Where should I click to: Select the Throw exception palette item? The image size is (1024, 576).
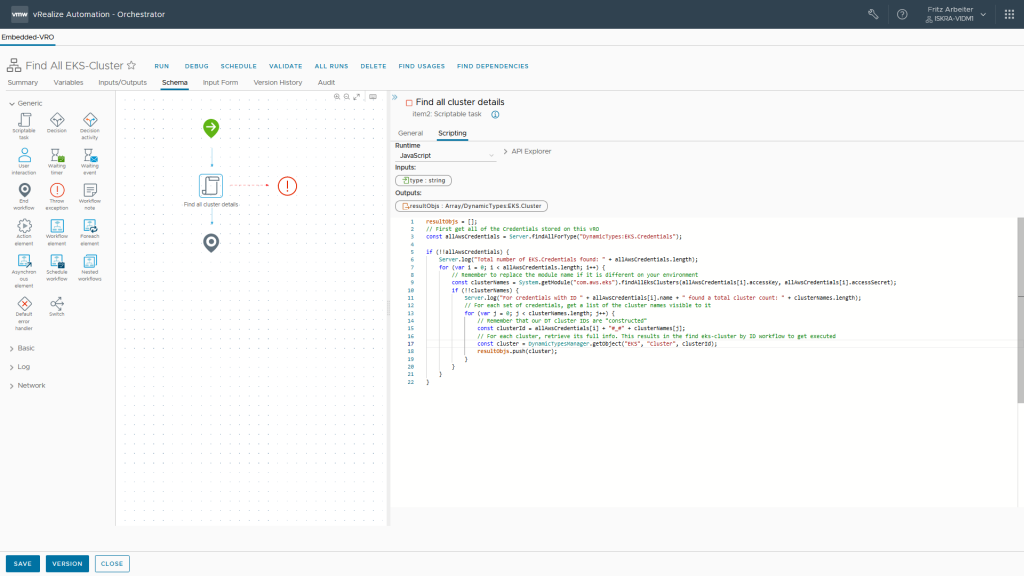coord(57,191)
